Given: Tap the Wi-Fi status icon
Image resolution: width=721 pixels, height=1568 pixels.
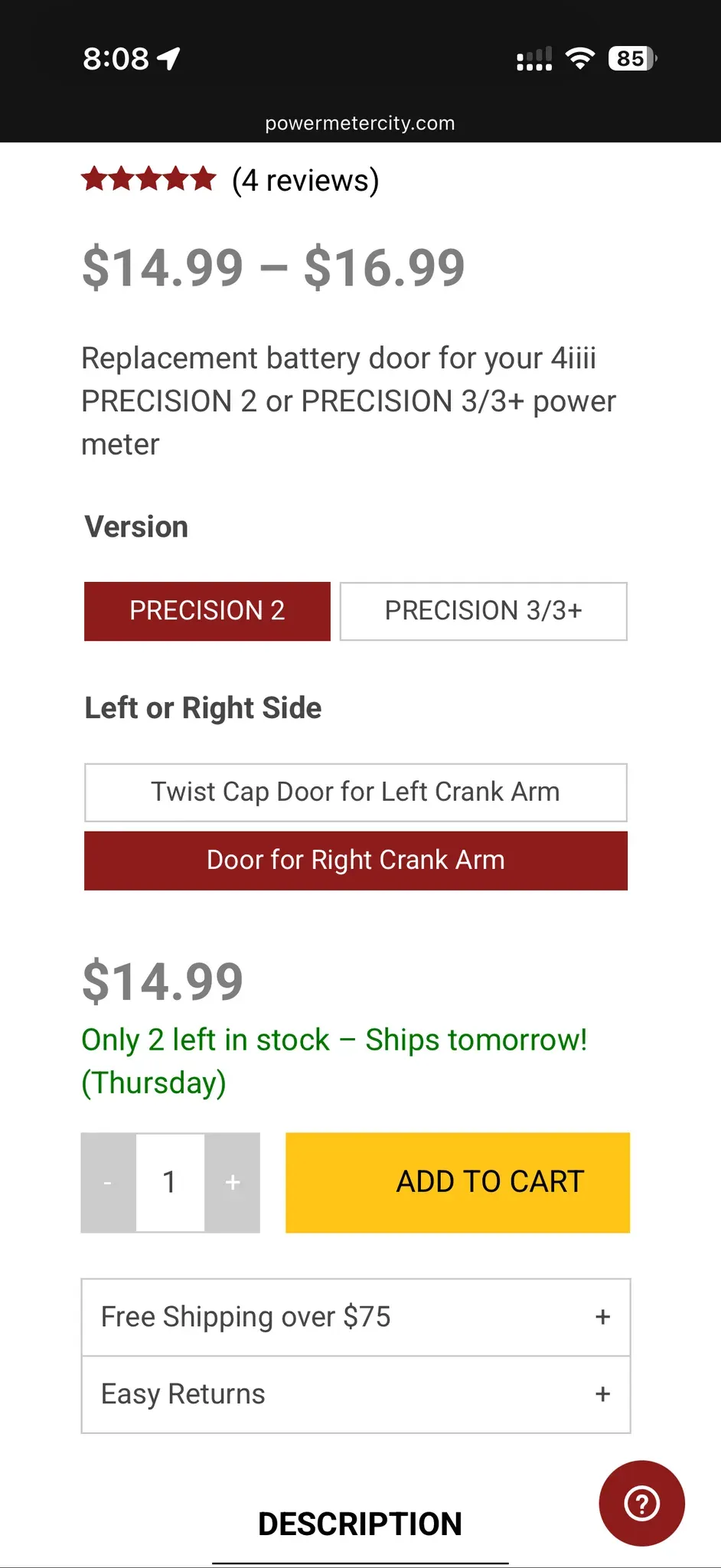Looking at the screenshot, I should [x=579, y=58].
